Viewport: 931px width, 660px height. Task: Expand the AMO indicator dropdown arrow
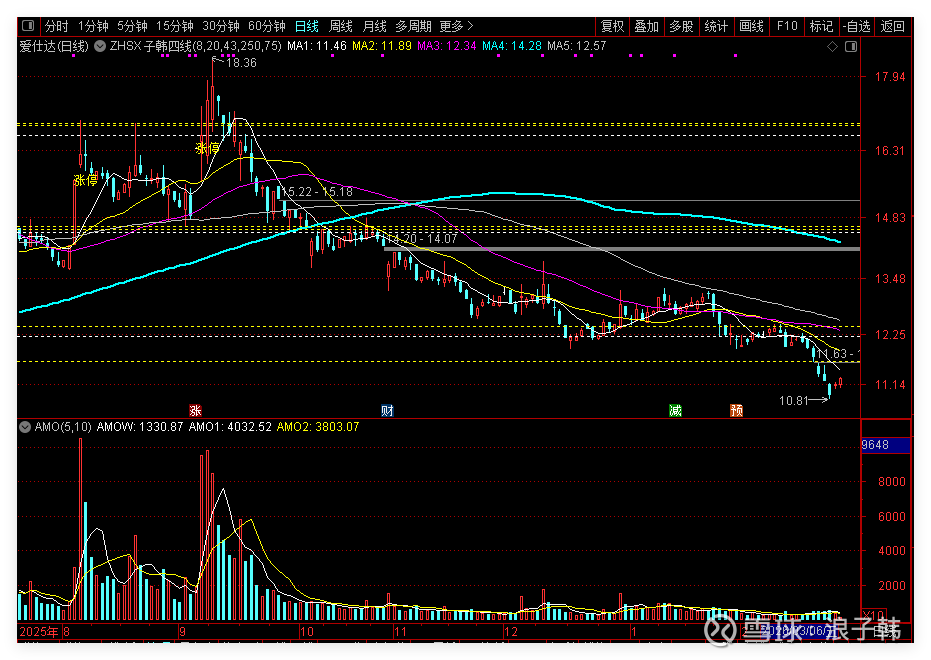tap(26, 427)
